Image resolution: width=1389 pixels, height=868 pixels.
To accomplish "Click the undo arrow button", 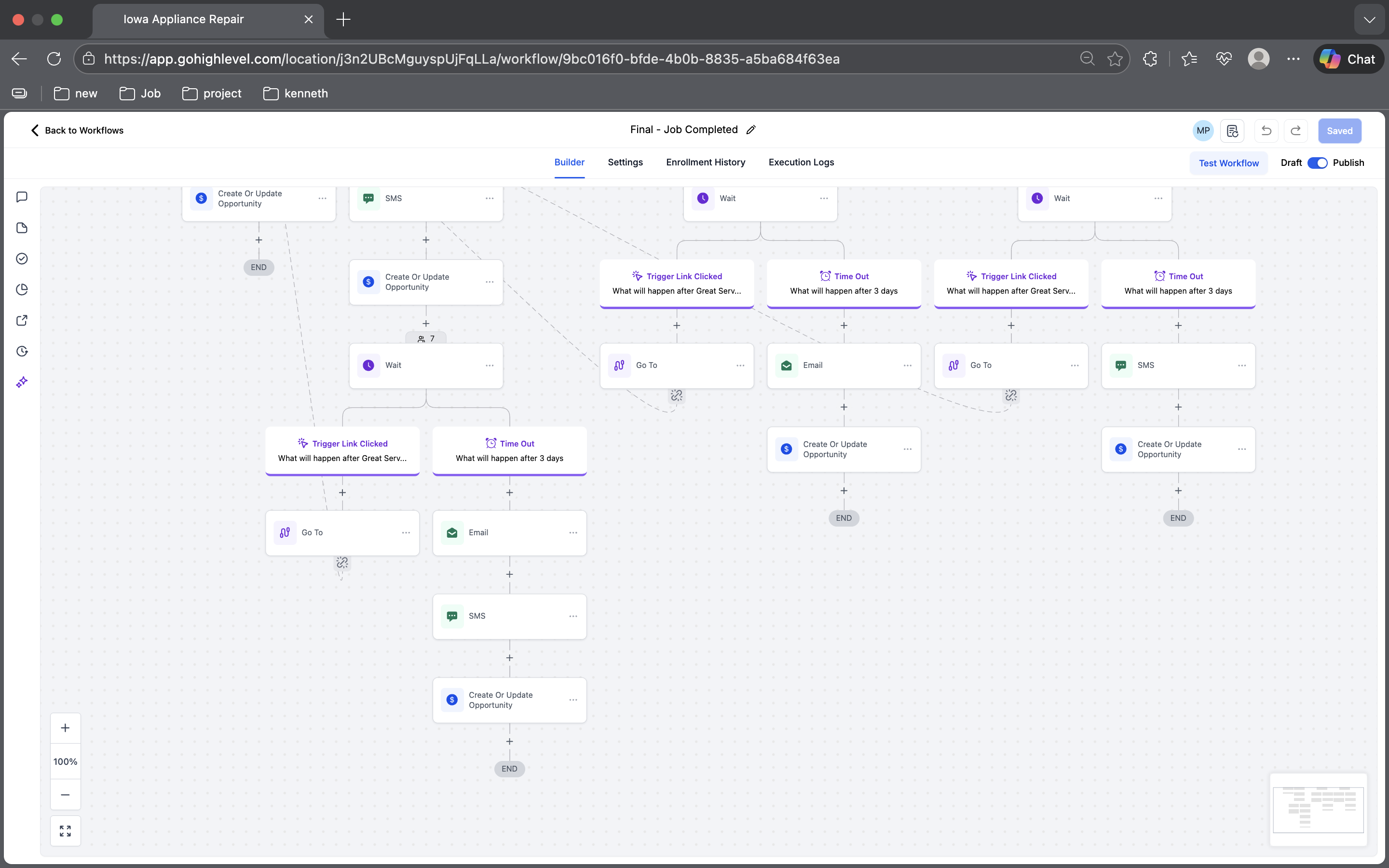I will (x=1266, y=131).
